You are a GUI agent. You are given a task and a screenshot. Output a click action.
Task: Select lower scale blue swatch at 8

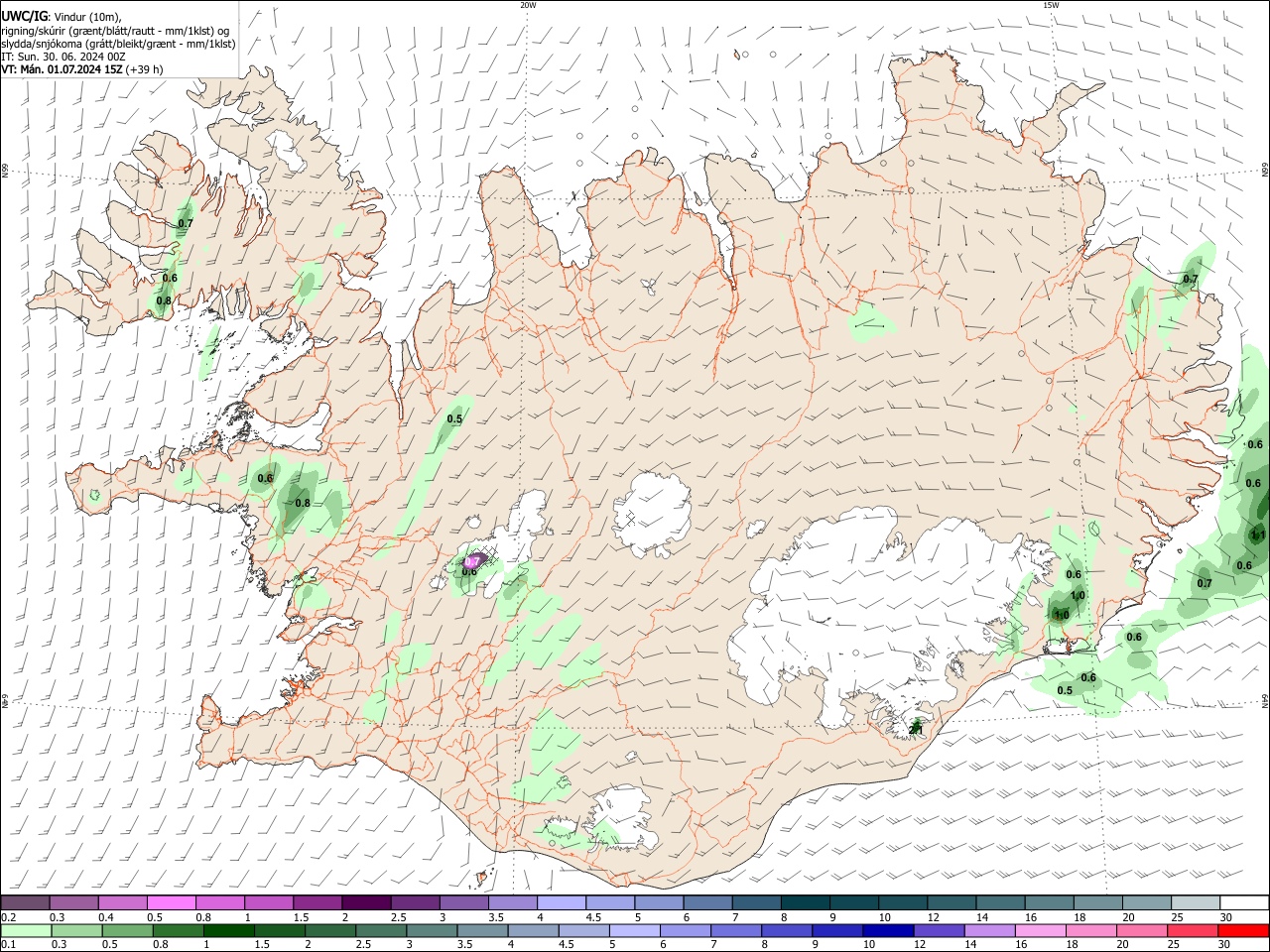pyautogui.click(x=788, y=930)
